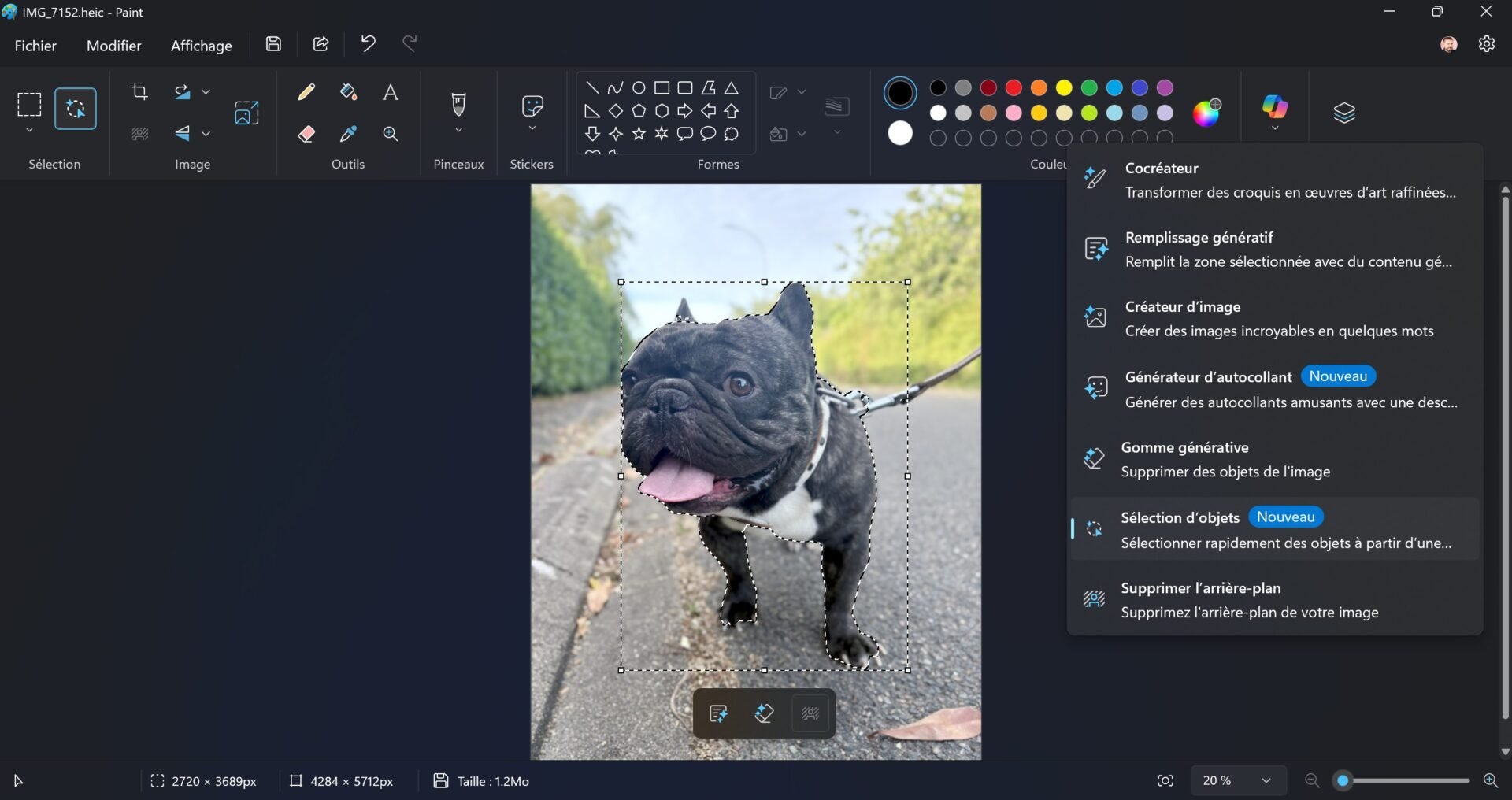1512x800 pixels.
Task: Select the Pencil tool
Action: click(x=306, y=92)
